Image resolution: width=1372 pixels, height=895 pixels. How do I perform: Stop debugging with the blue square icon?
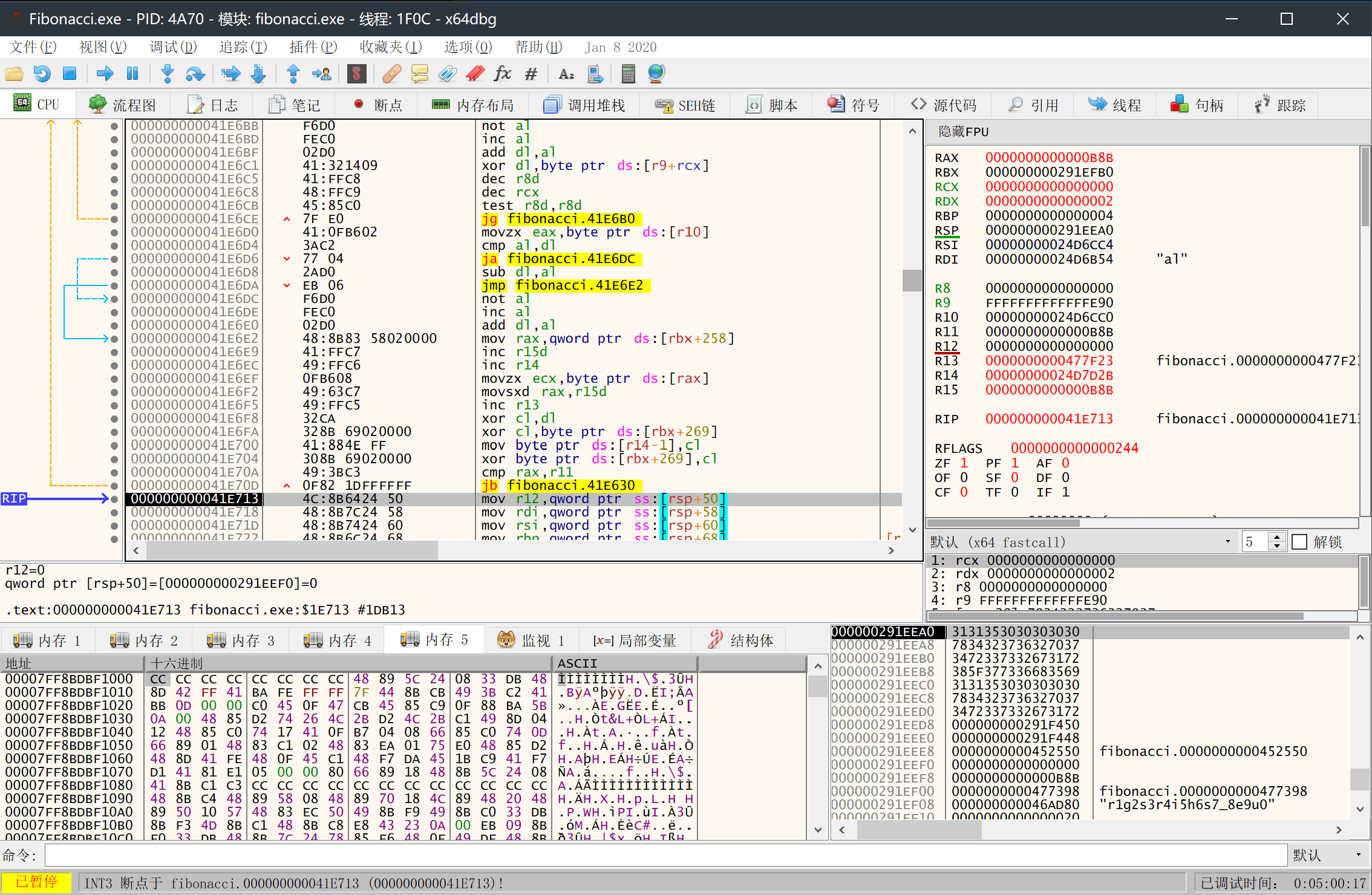point(70,74)
